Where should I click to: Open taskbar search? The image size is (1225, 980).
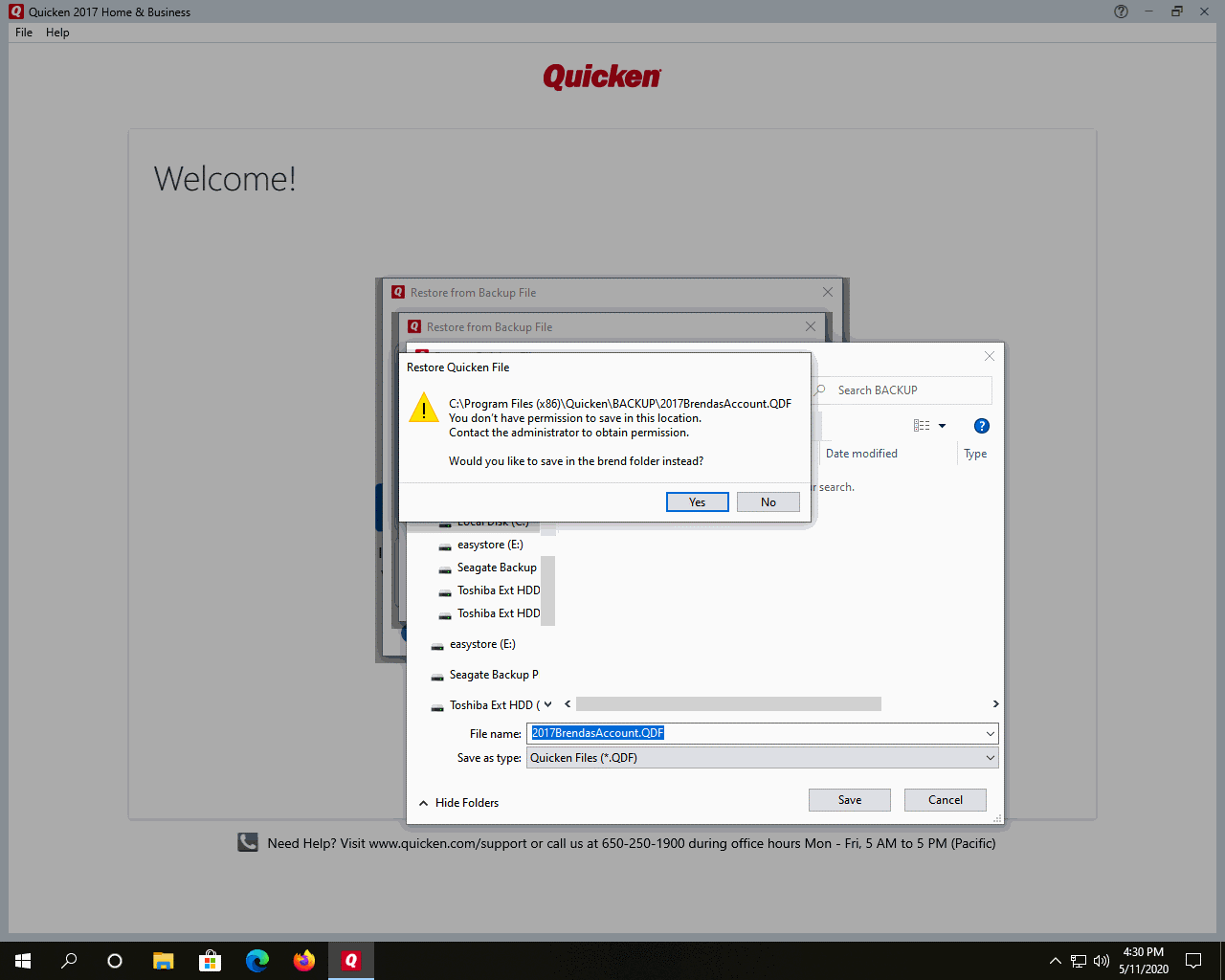(69, 961)
